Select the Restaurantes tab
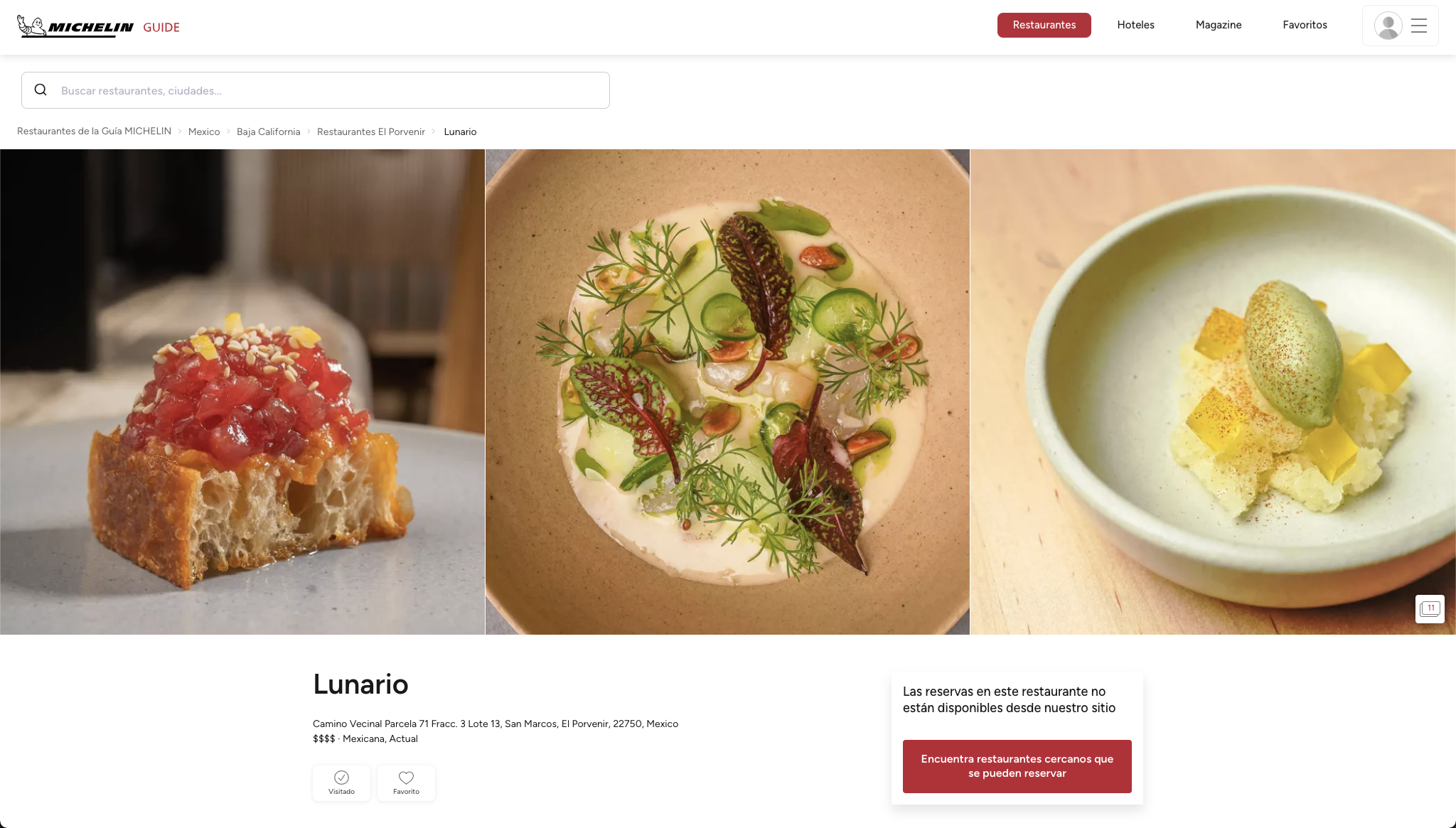The height and width of the screenshot is (828, 1456). click(x=1044, y=25)
